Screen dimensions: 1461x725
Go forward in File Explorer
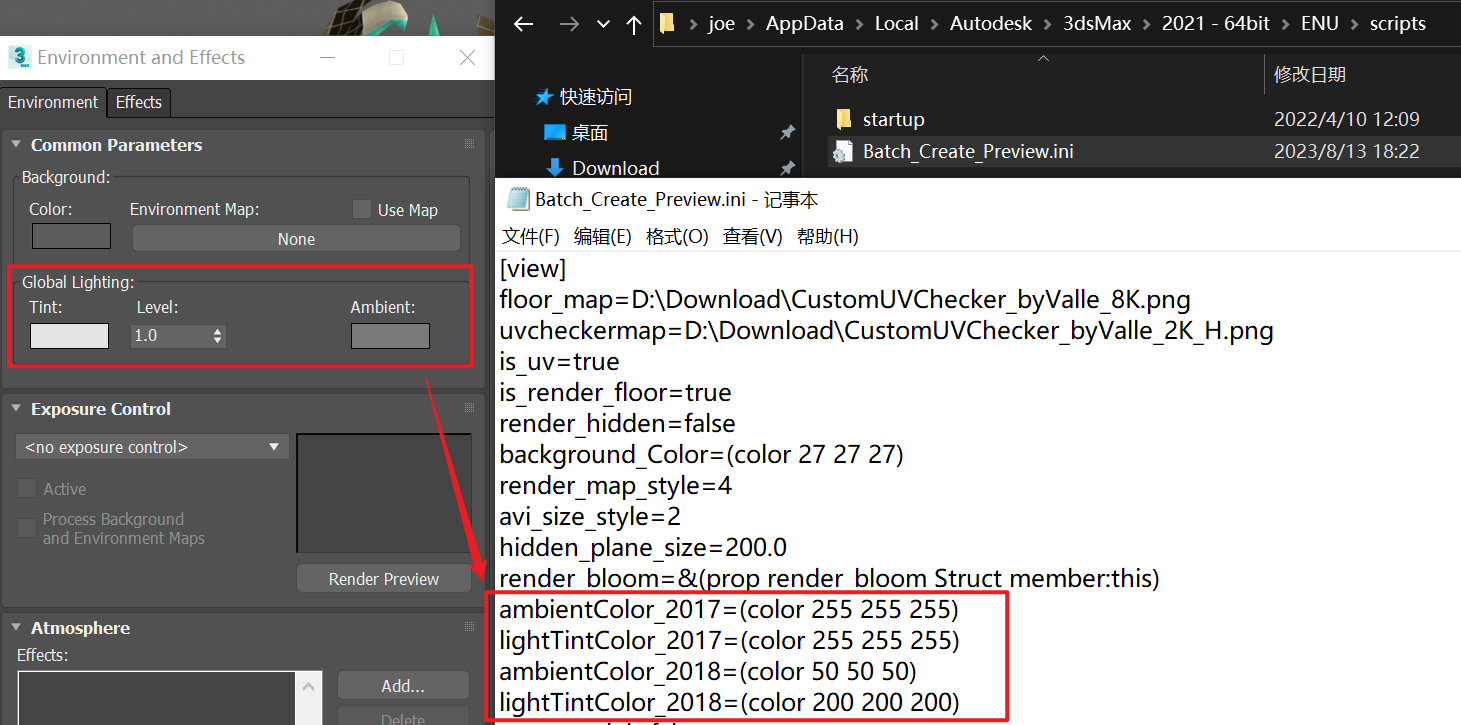[x=569, y=24]
